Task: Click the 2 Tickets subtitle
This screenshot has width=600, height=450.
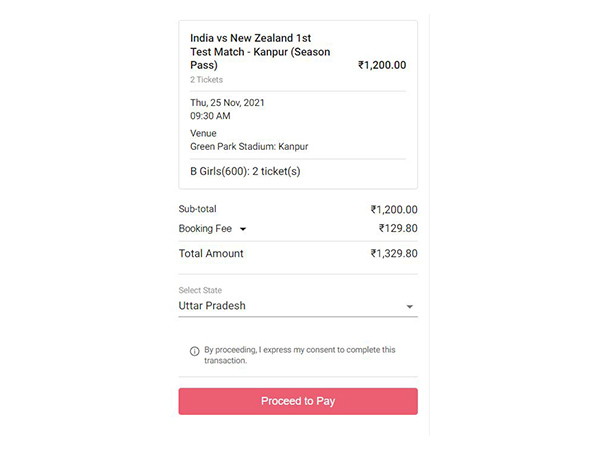Action: 207,79
